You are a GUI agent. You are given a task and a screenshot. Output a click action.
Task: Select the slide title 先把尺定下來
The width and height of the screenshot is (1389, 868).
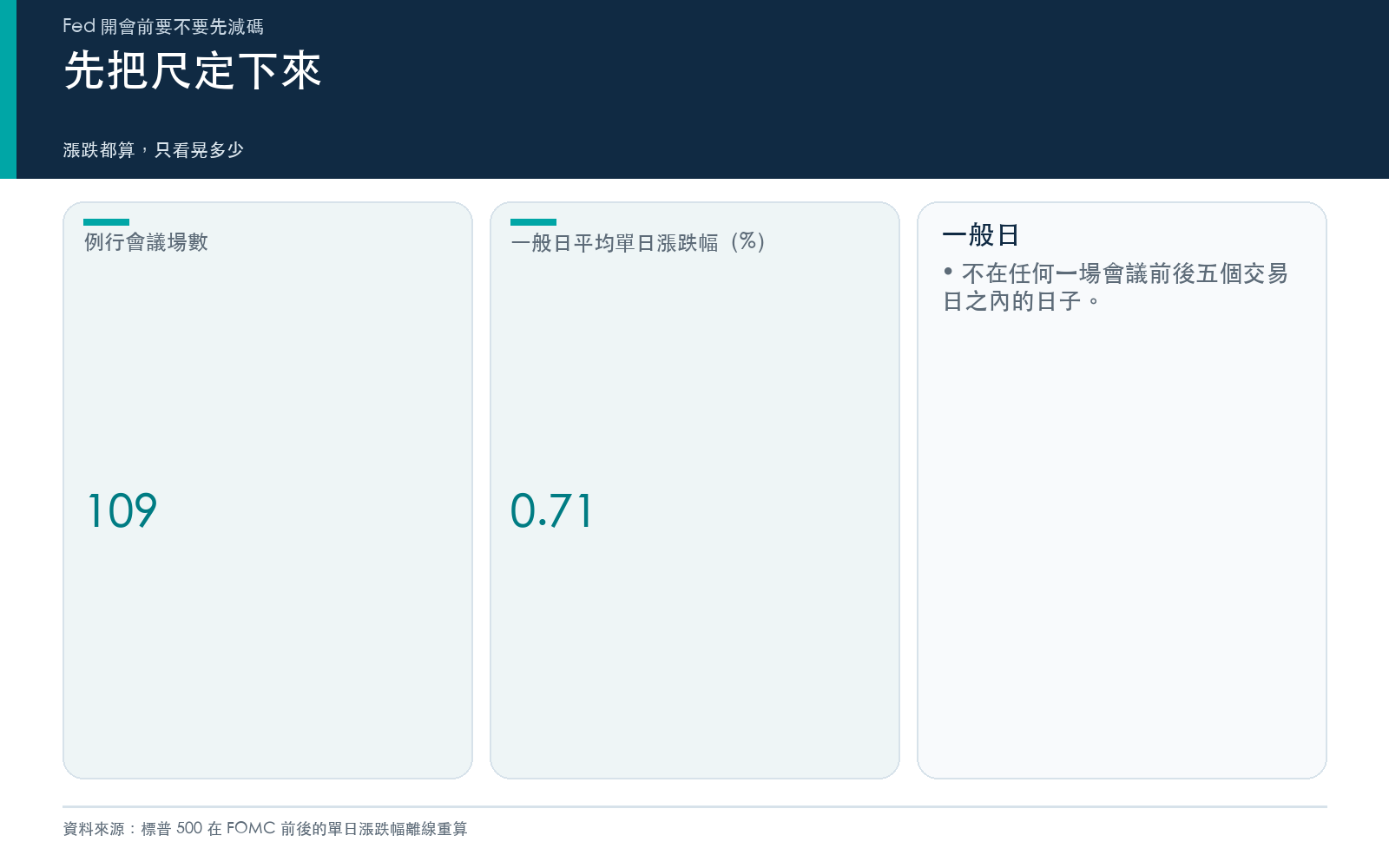[193, 70]
